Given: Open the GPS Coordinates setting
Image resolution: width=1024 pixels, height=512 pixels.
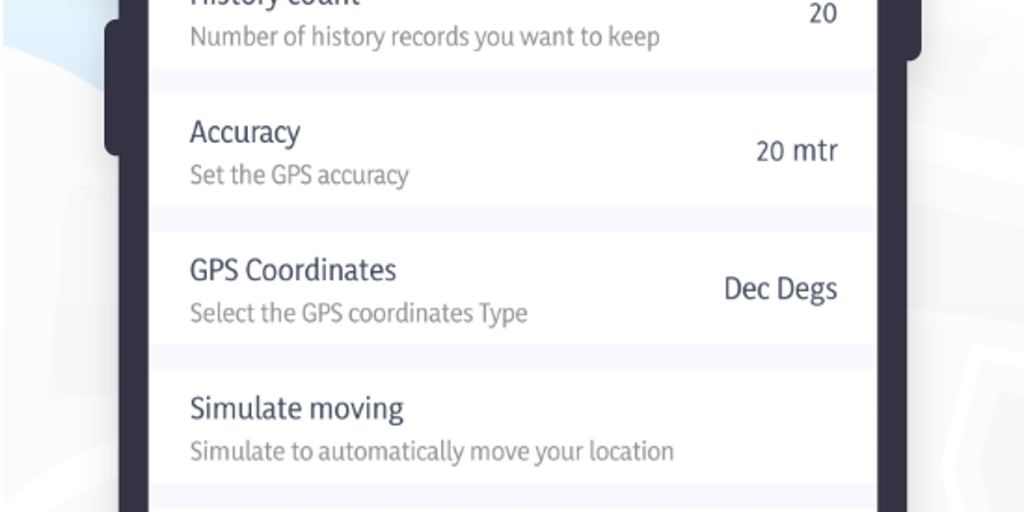Looking at the screenshot, I should [x=293, y=270].
